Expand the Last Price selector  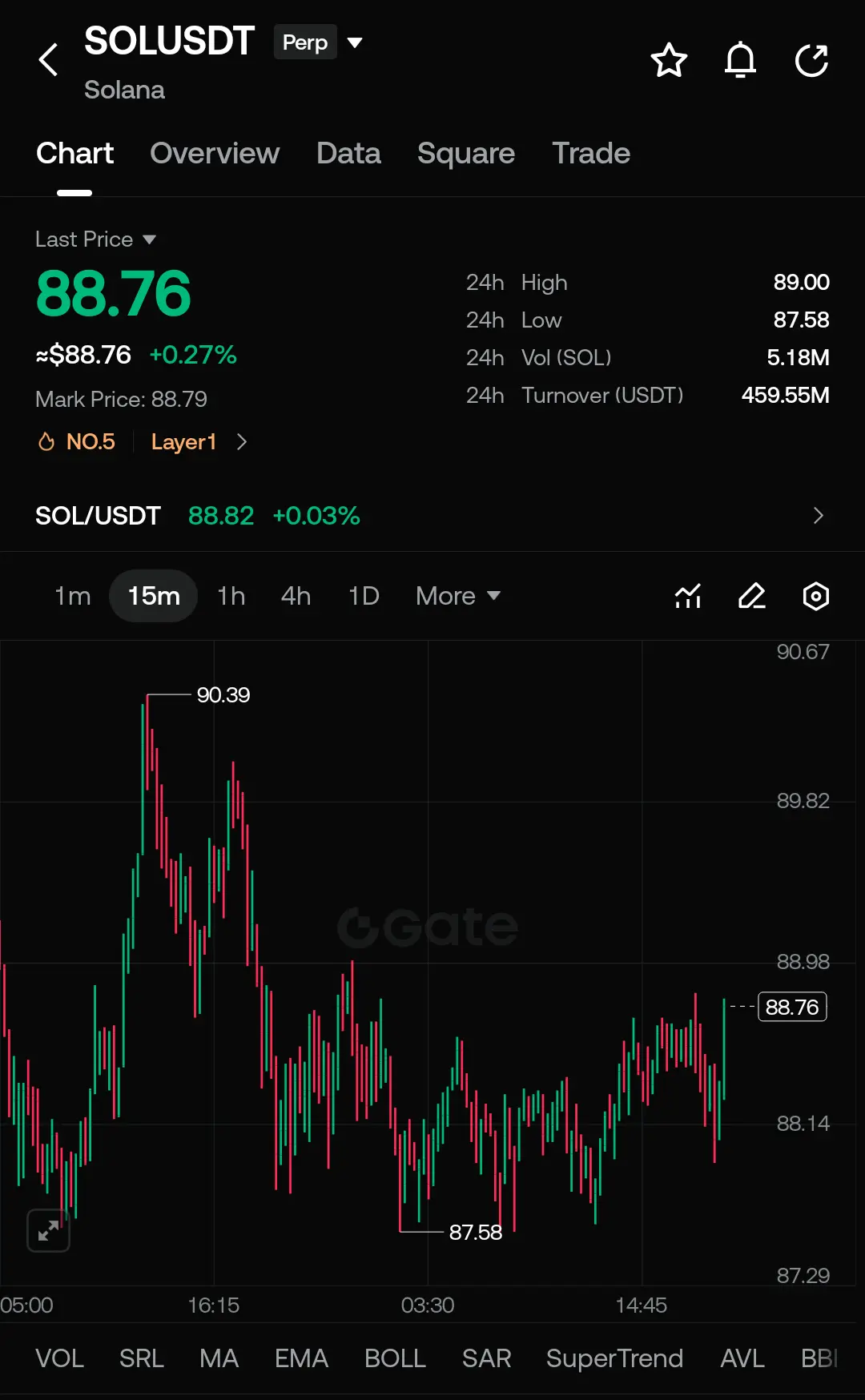pyautogui.click(x=95, y=239)
